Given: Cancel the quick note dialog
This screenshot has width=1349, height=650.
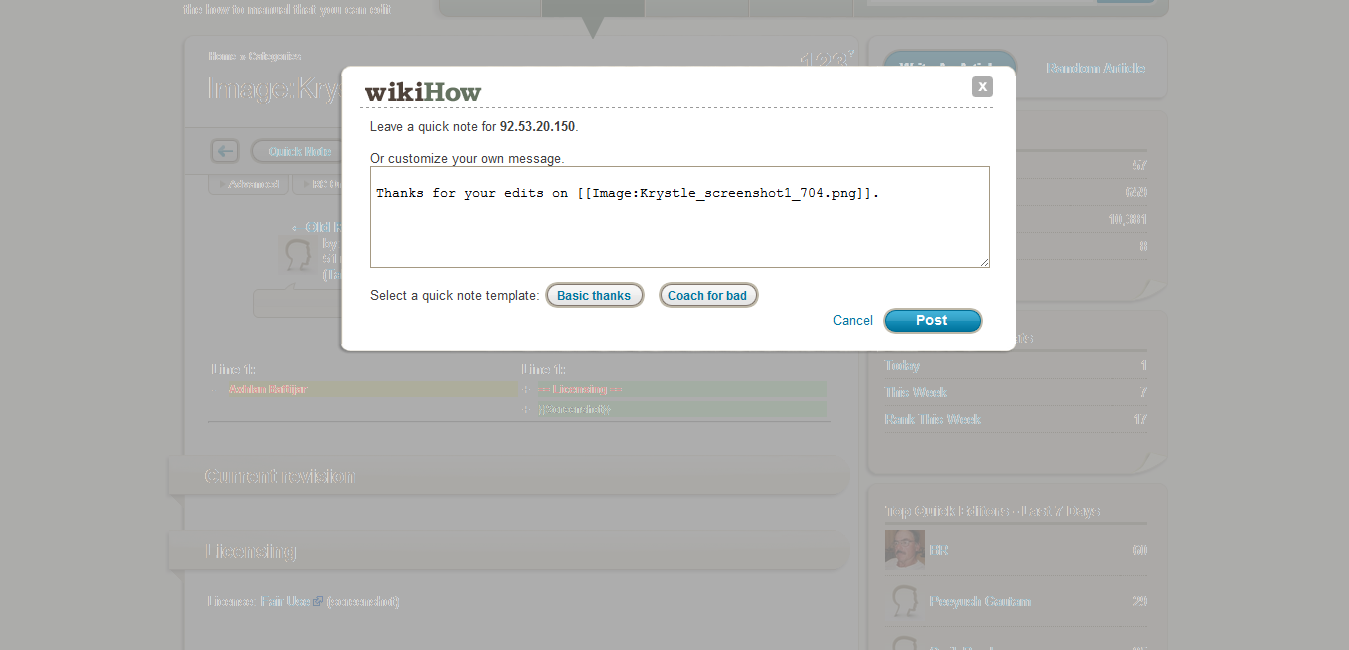Looking at the screenshot, I should tap(853, 320).
